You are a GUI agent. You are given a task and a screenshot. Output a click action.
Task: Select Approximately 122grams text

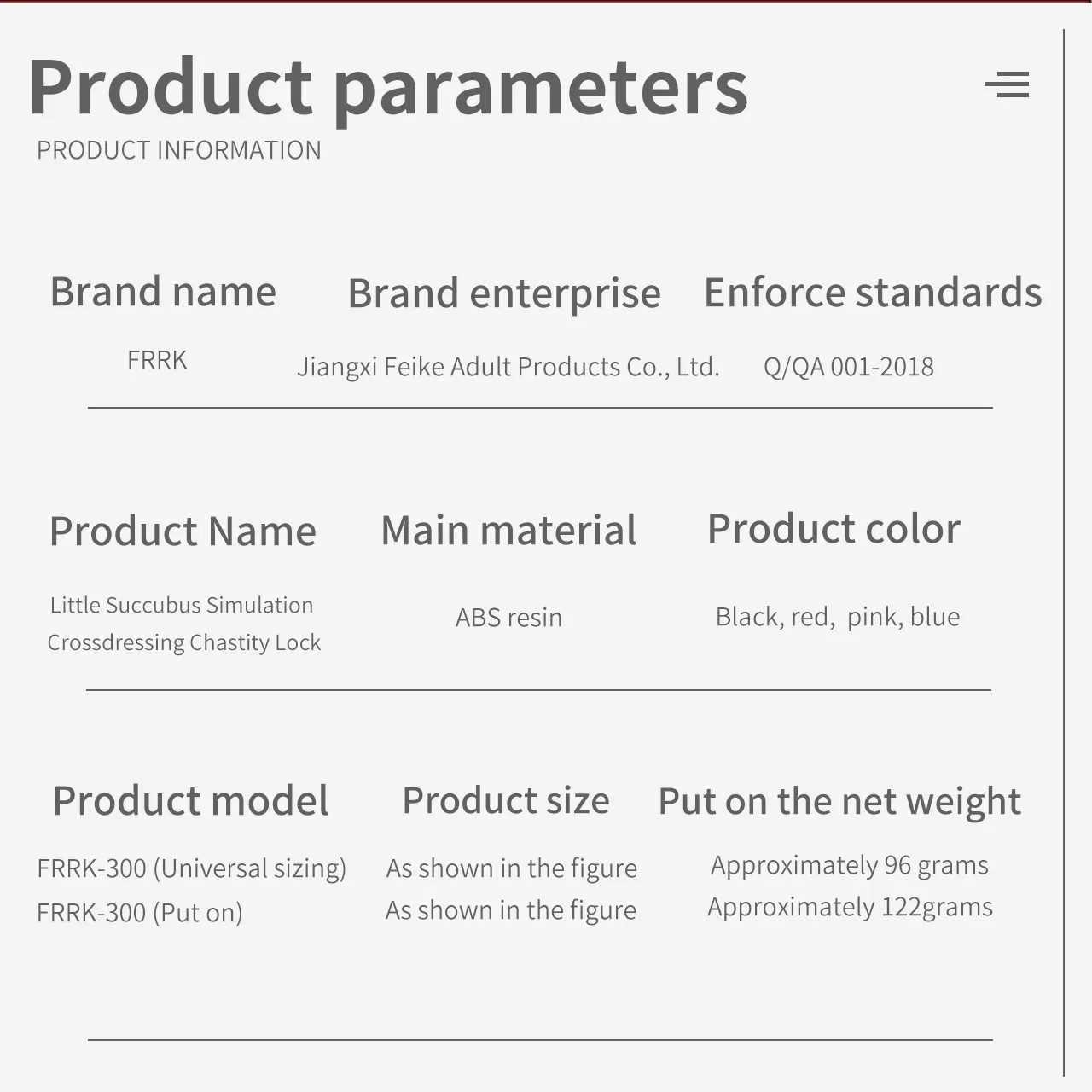(850, 907)
